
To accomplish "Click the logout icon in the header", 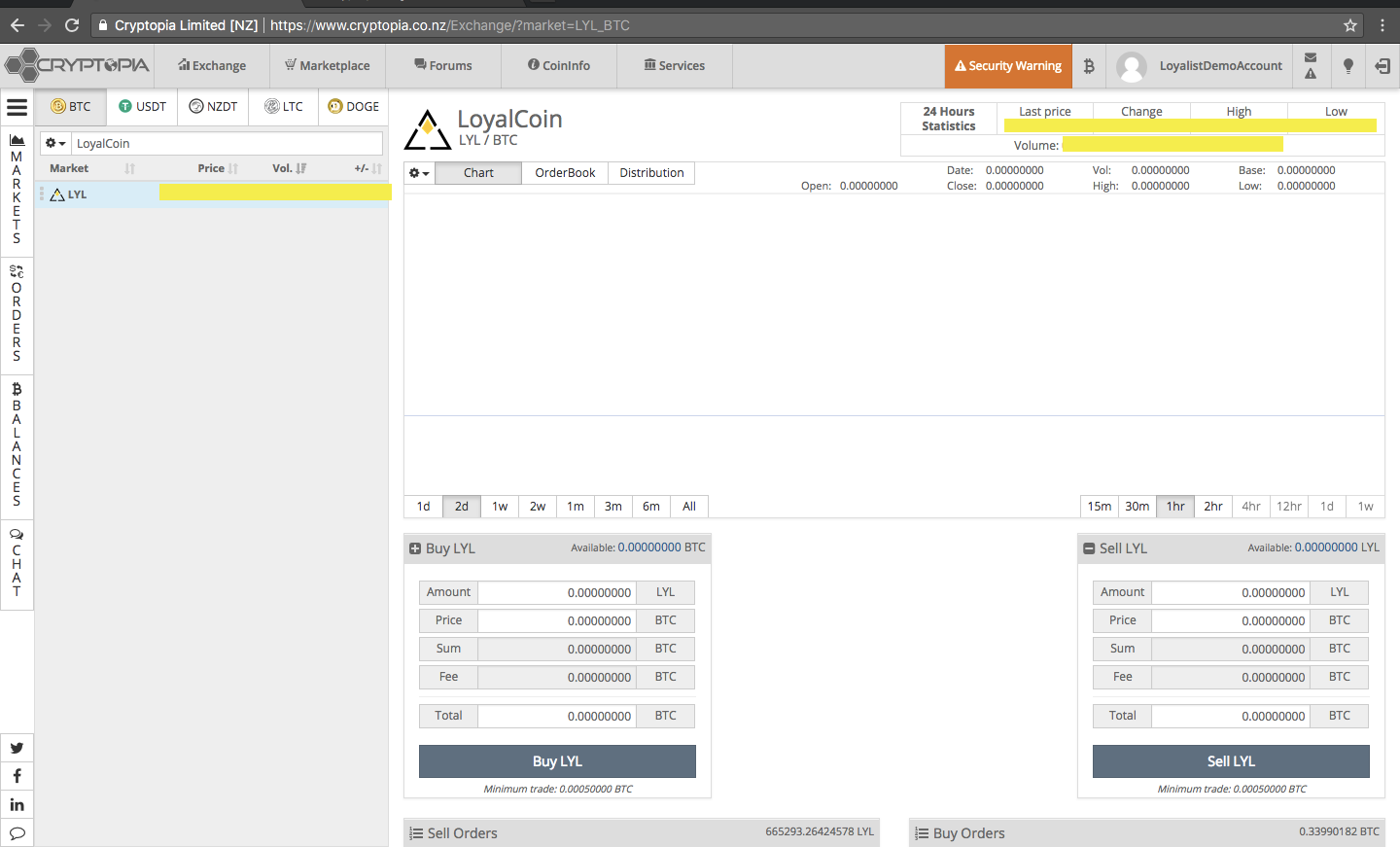I will (1382, 66).
